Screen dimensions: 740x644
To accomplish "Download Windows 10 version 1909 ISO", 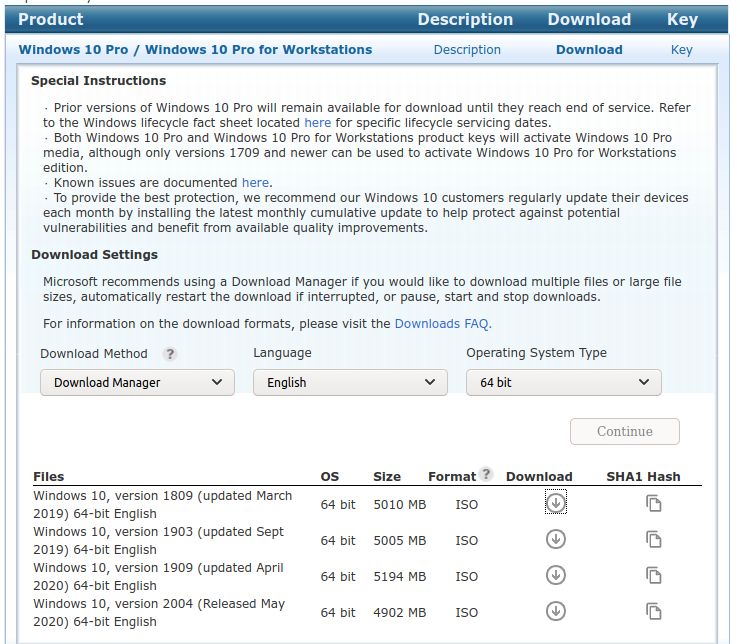I will point(555,575).
